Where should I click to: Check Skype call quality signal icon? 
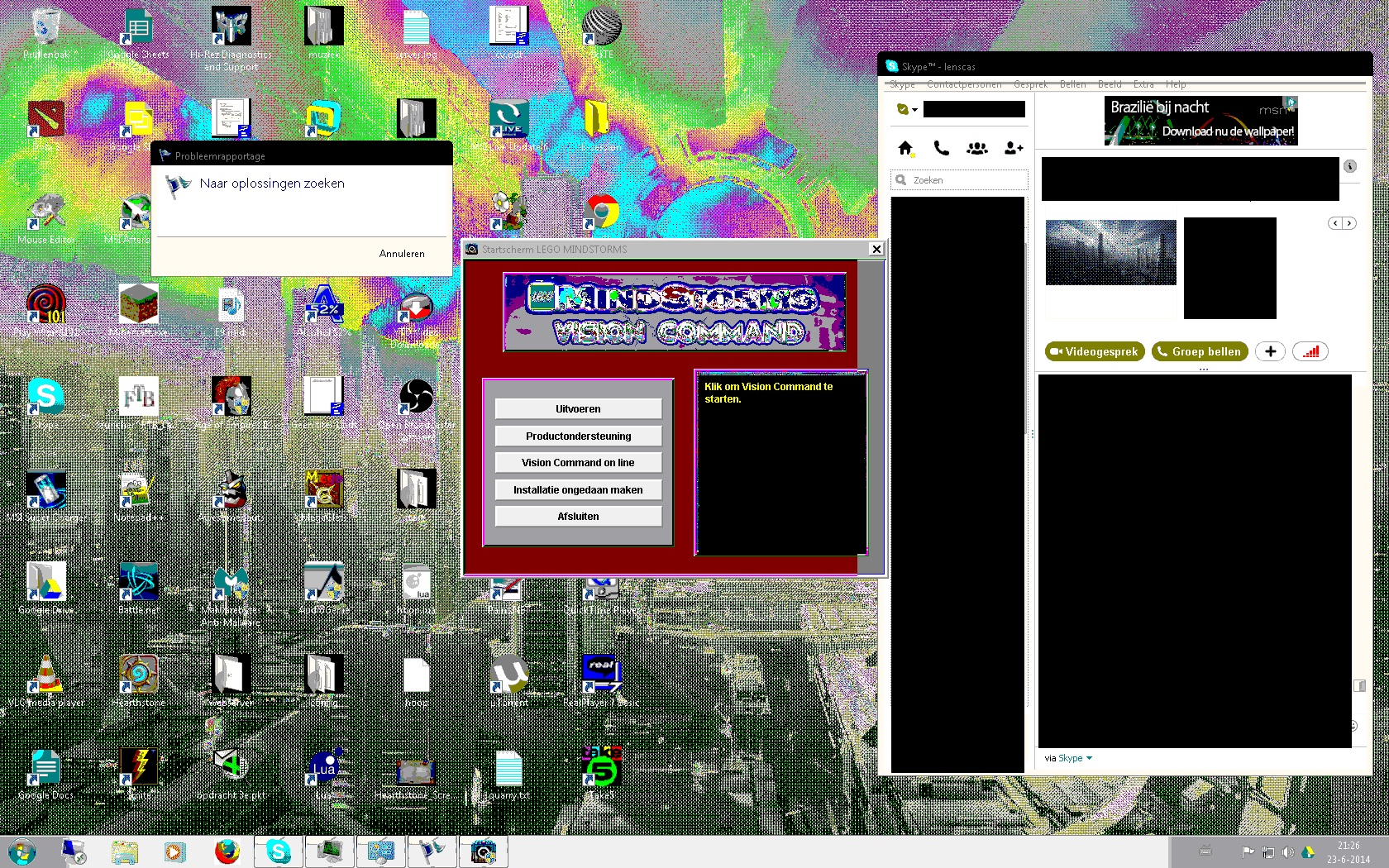point(1310,351)
